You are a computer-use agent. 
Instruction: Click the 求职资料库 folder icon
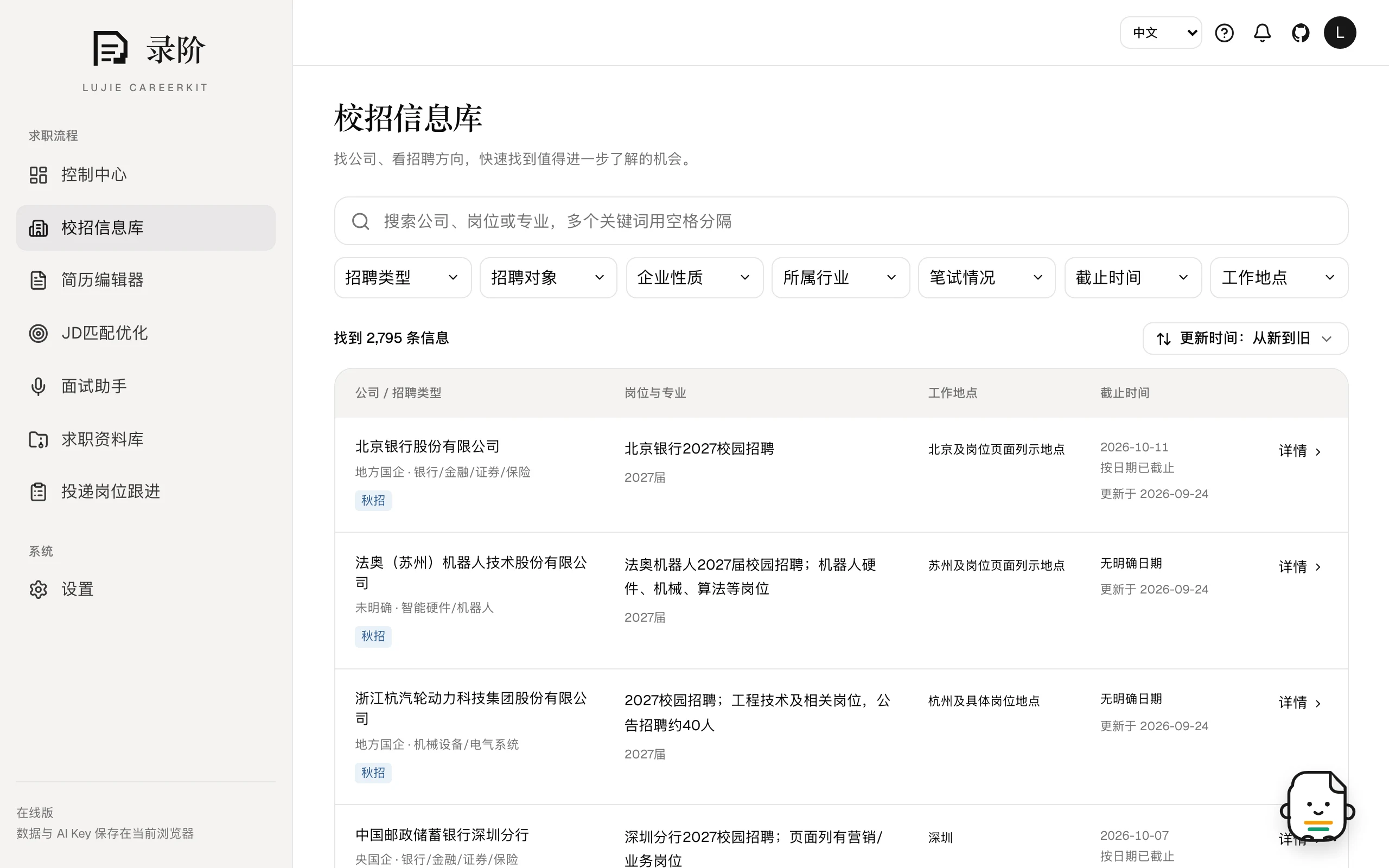coord(39,439)
